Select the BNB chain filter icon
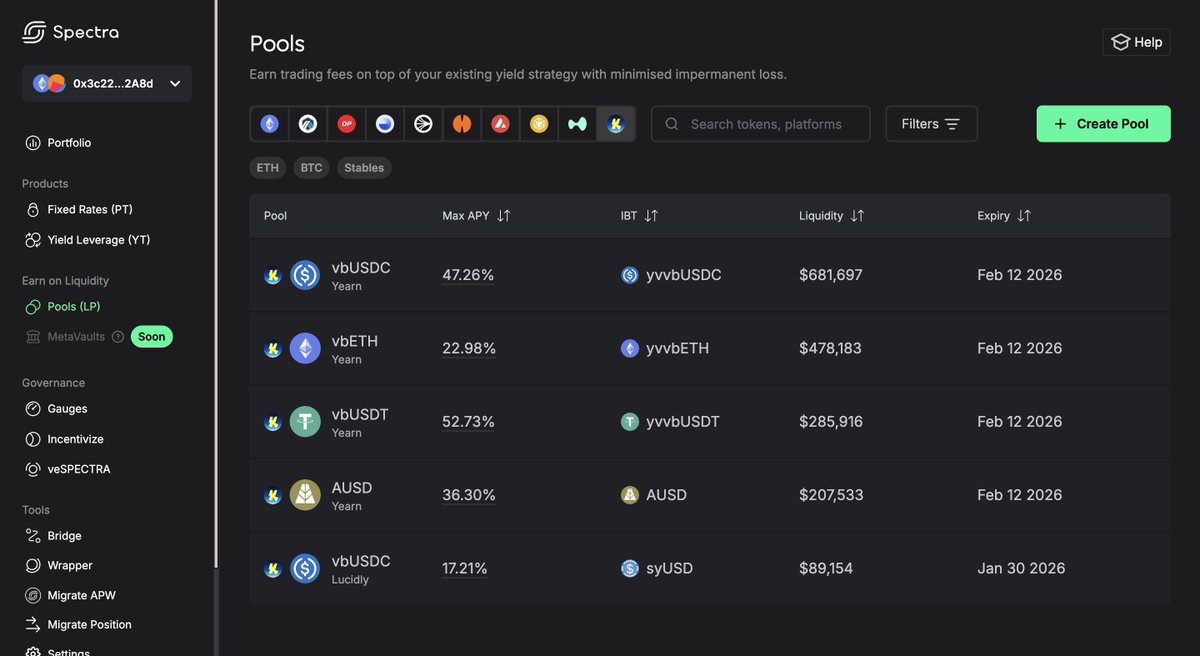The image size is (1200, 656). 539,124
